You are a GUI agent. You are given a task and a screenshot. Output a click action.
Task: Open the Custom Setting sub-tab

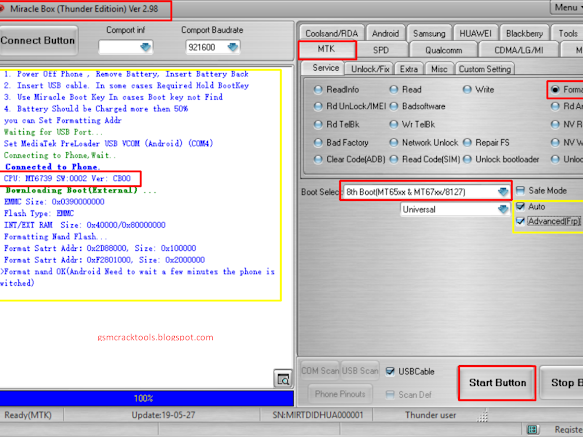485,69
